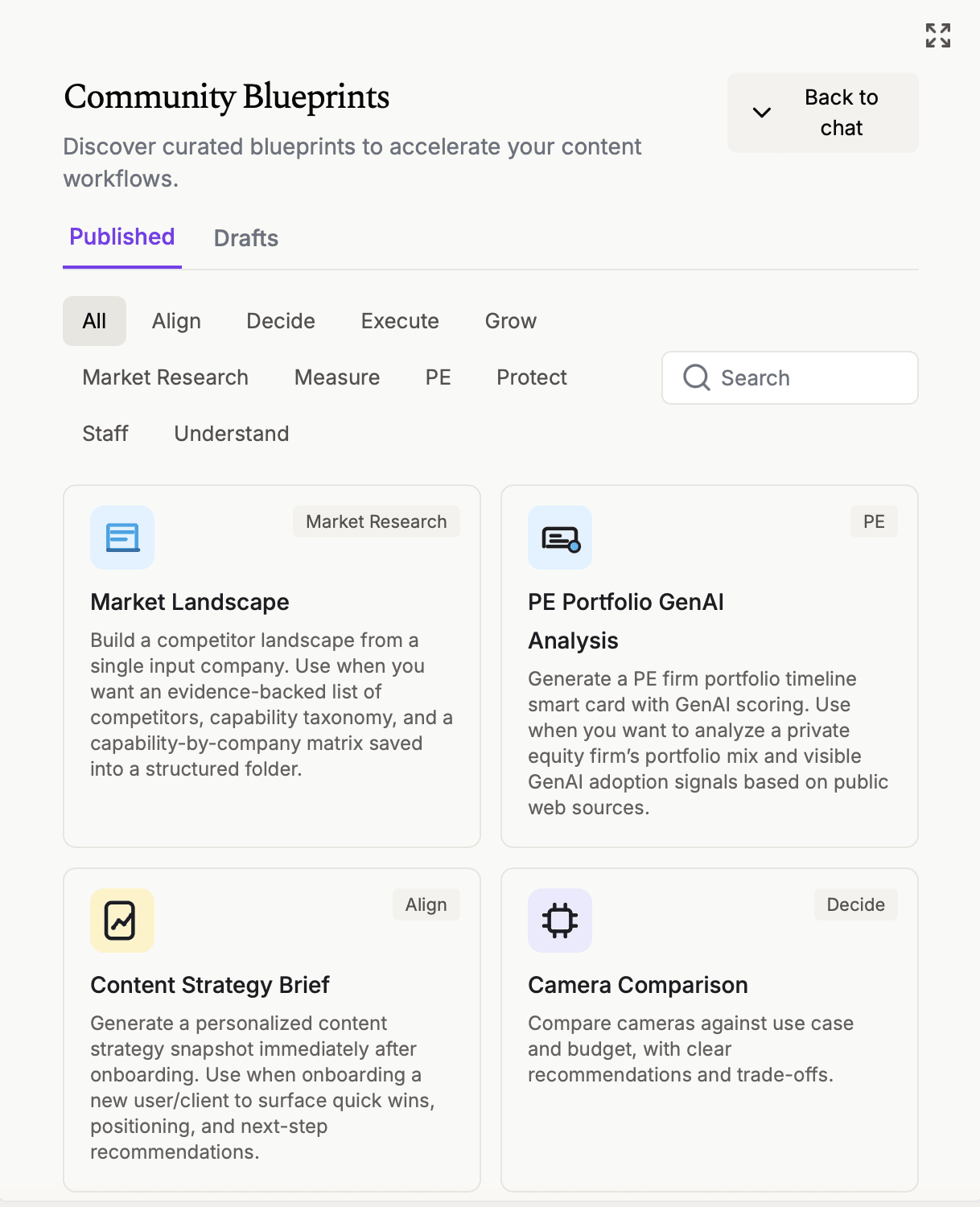Choose the Execute filter chip
The height and width of the screenshot is (1207, 980).
[x=400, y=321]
